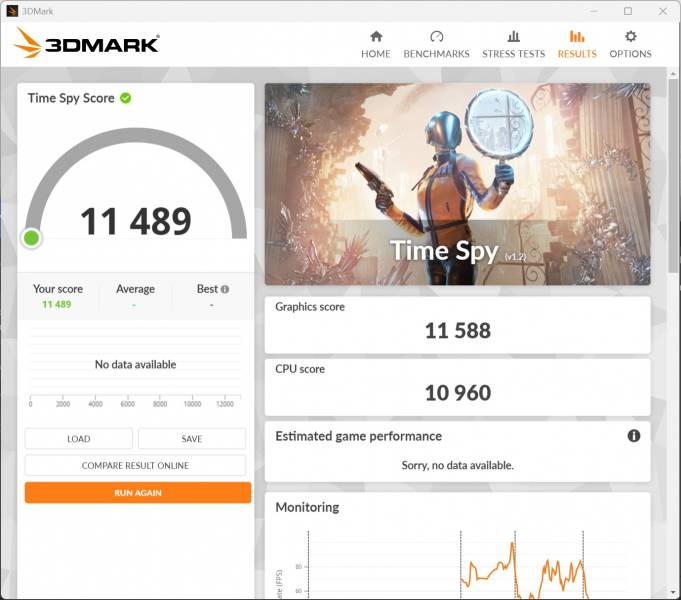Maximize the 3DMark window
This screenshot has height=600, width=681.
[628, 11]
